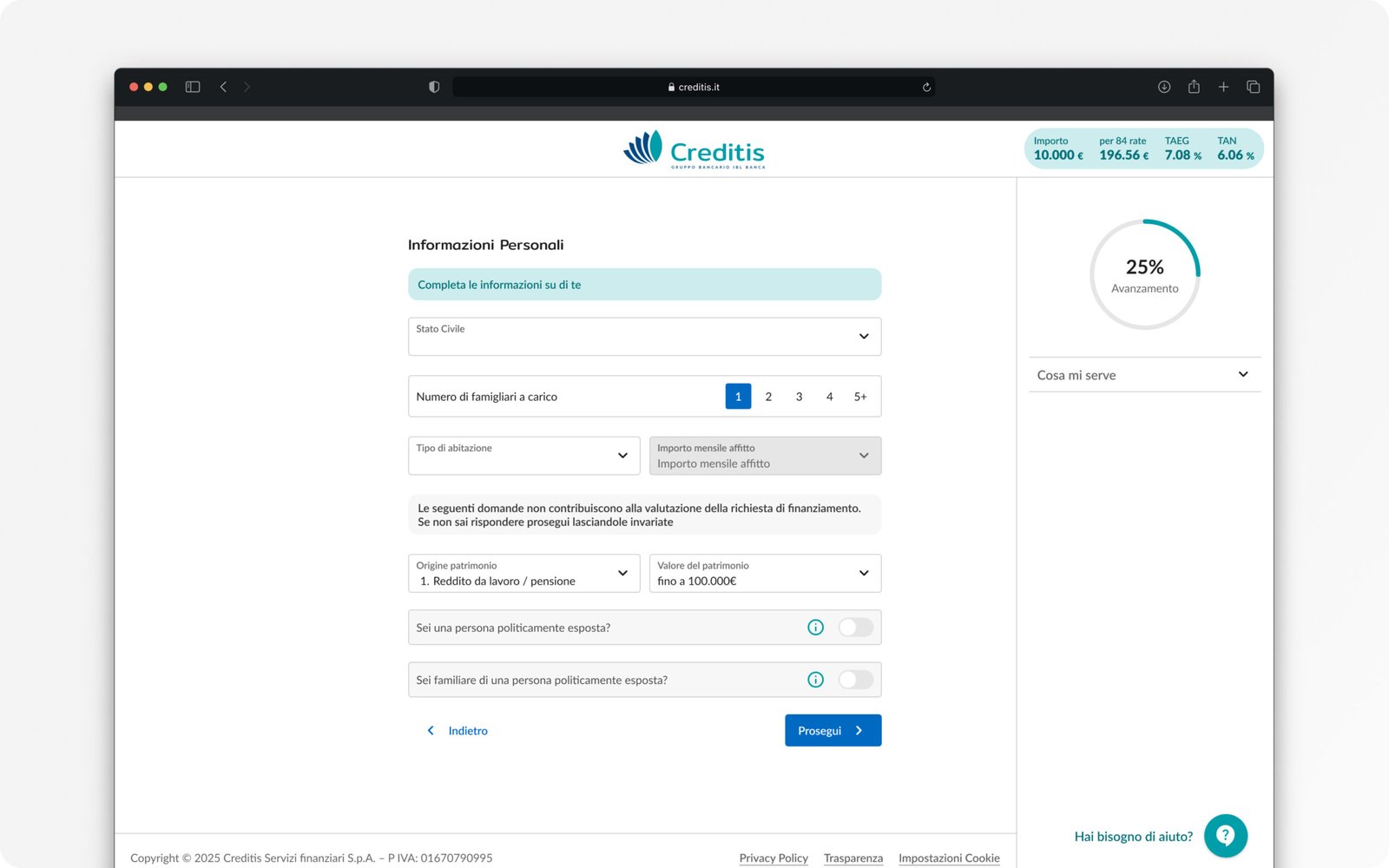Click the Safari sidebar toggle icon

pyautogui.click(x=193, y=87)
